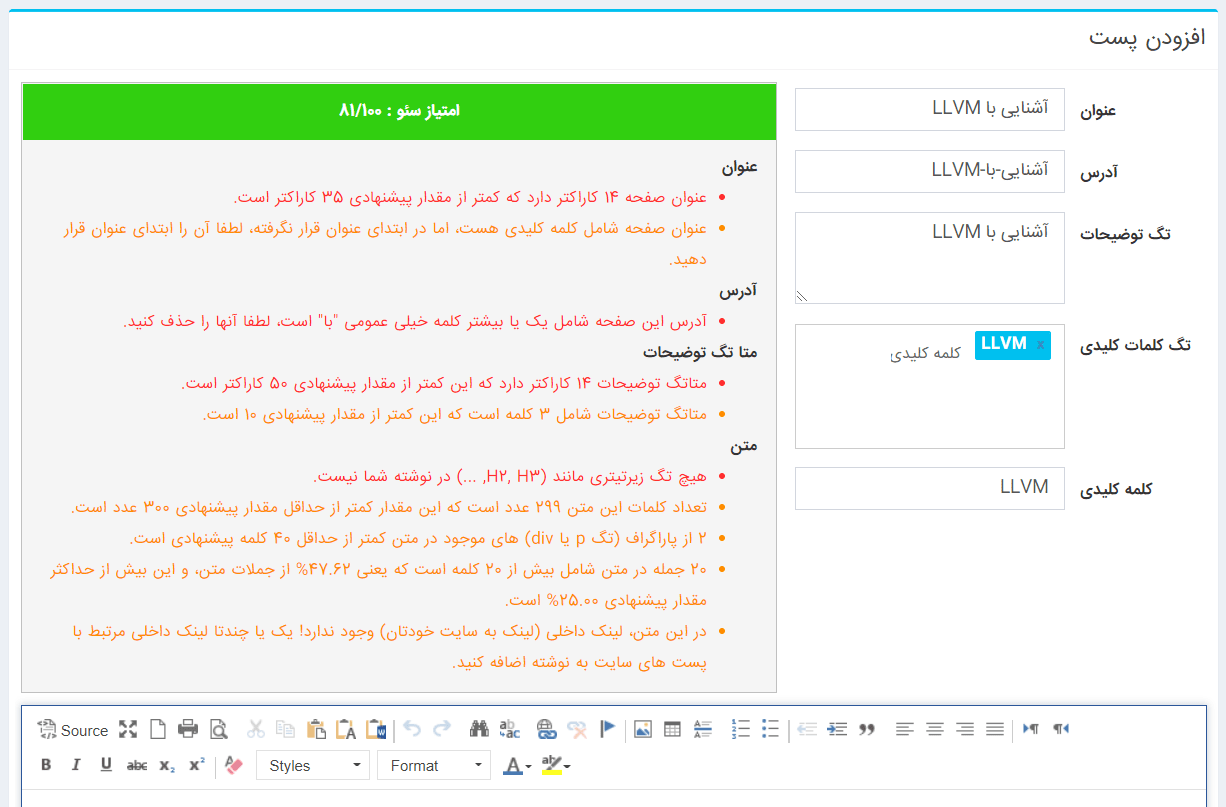1226x807 pixels.
Task: Toggle bulleted list in the editor
Action: click(x=771, y=729)
